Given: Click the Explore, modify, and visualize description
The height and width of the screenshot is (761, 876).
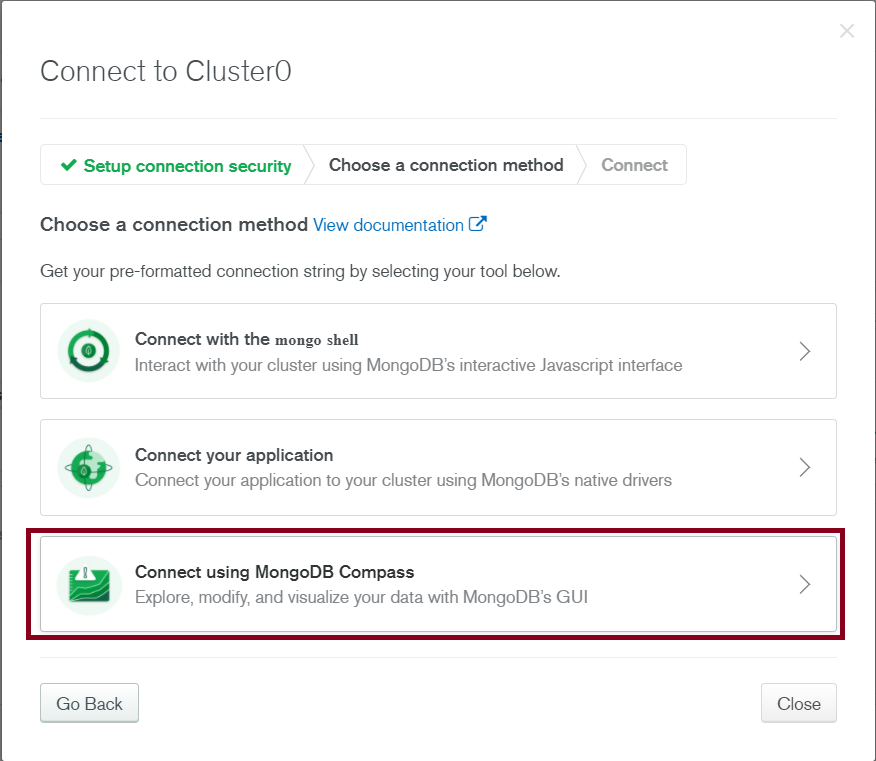Looking at the screenshot, I should tap(361, 597).
